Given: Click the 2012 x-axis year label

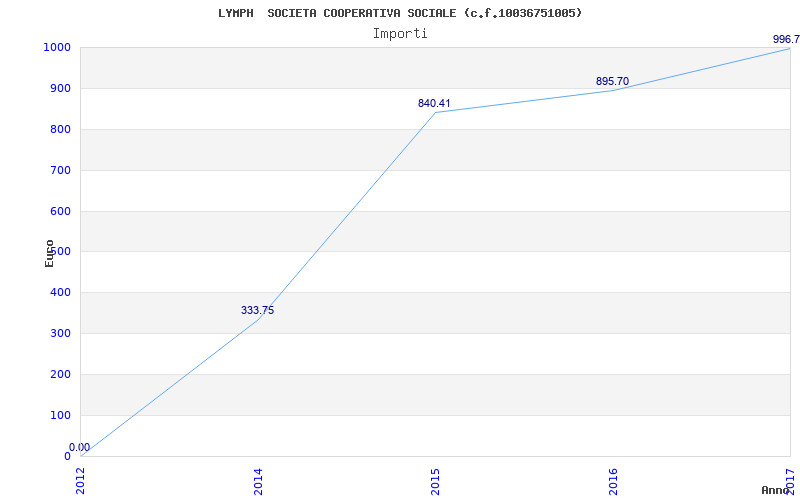Looking at the screenshot, I should pos(81,480).
